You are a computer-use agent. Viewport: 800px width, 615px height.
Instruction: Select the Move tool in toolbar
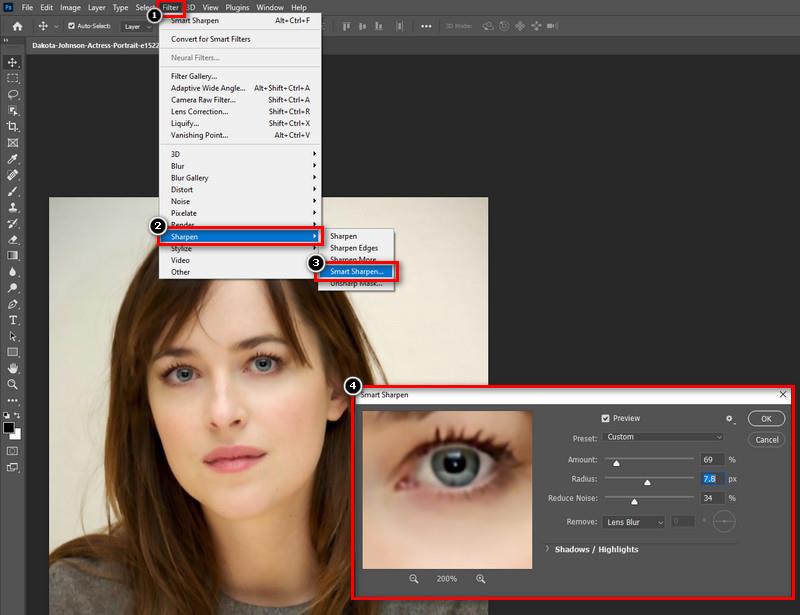coord(13,62)
